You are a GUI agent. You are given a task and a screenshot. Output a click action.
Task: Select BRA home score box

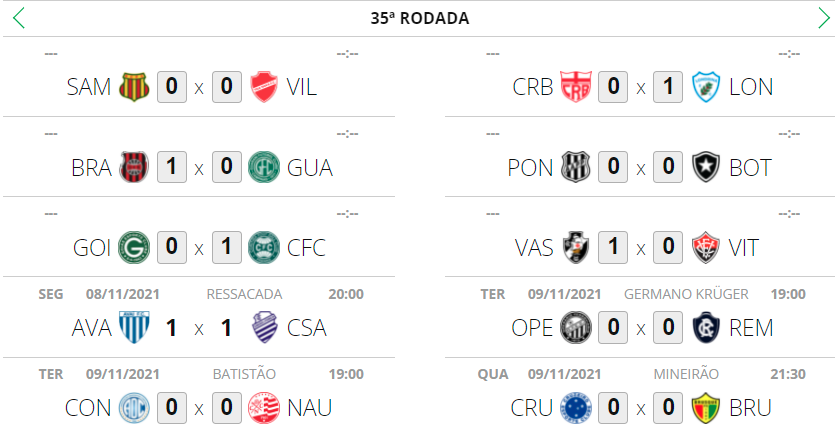click(x=171, y=167)
